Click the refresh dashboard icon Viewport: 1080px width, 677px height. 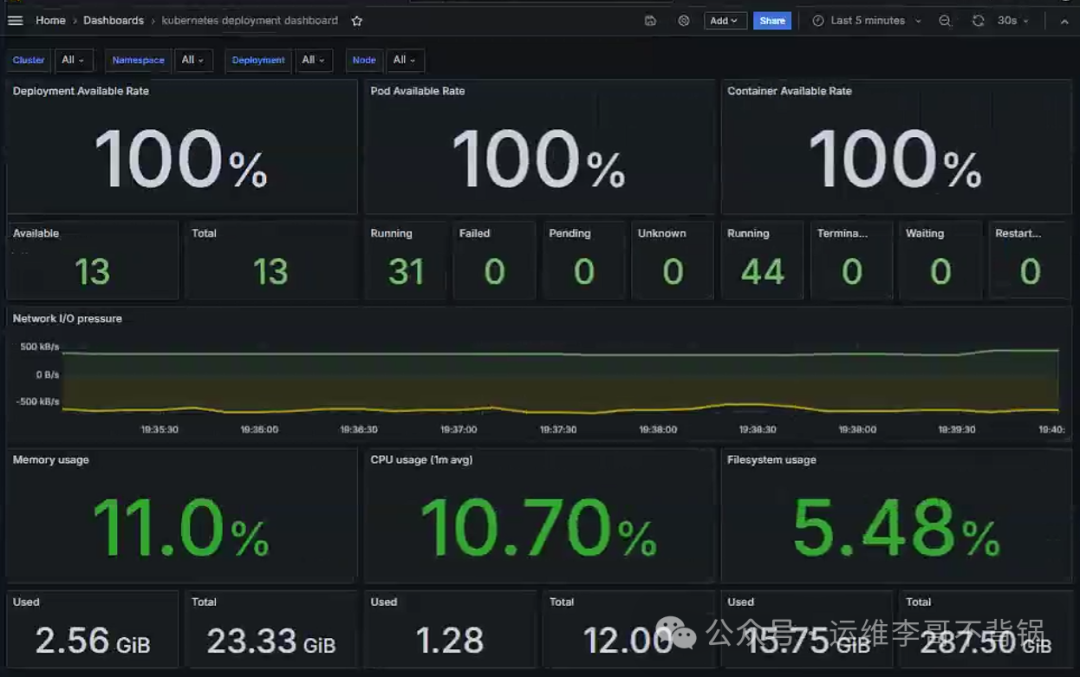point(978,21)
